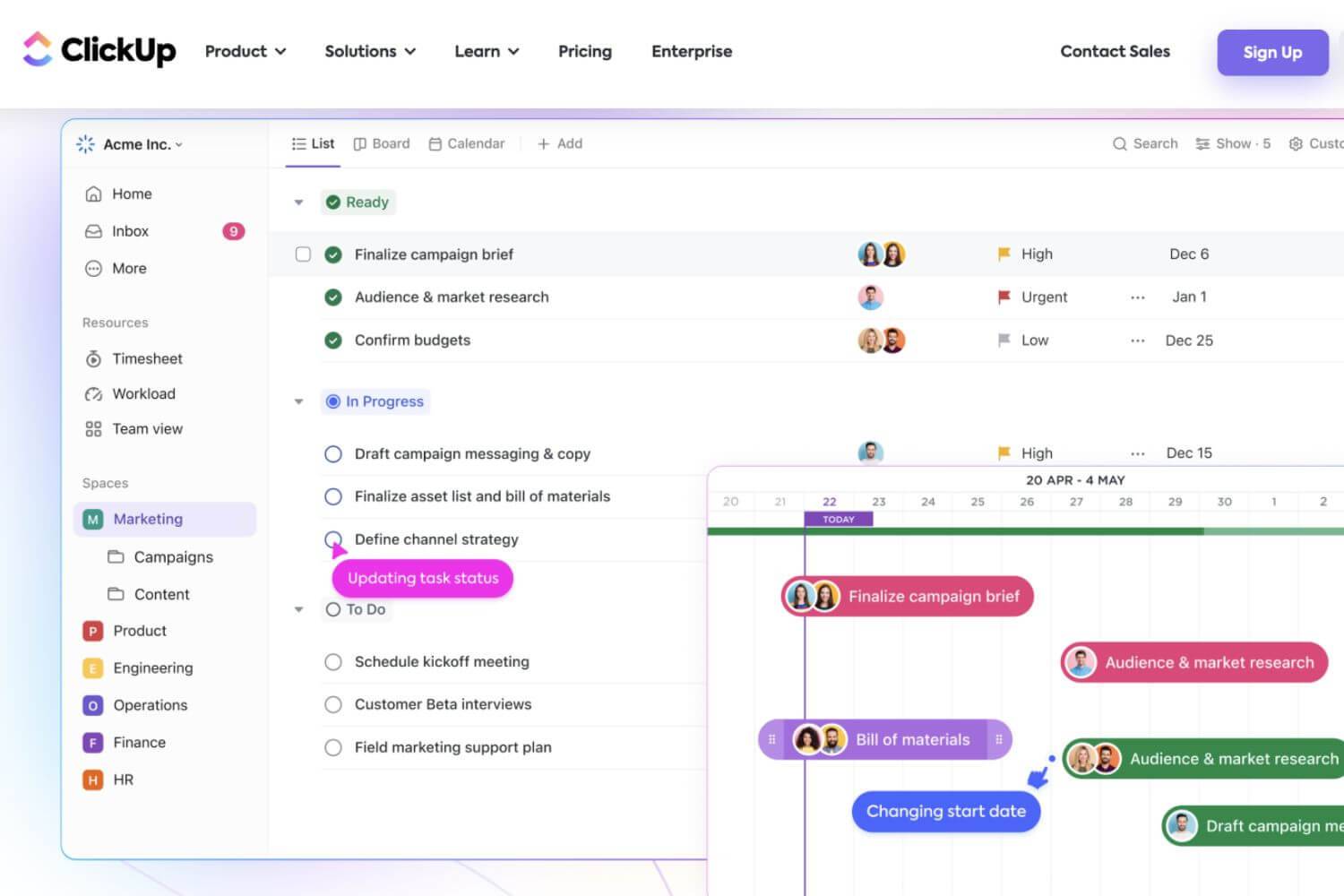Toggle status of Draft campaign messaging & copy
1344x896 pixels.
click(x=333, y=454)
